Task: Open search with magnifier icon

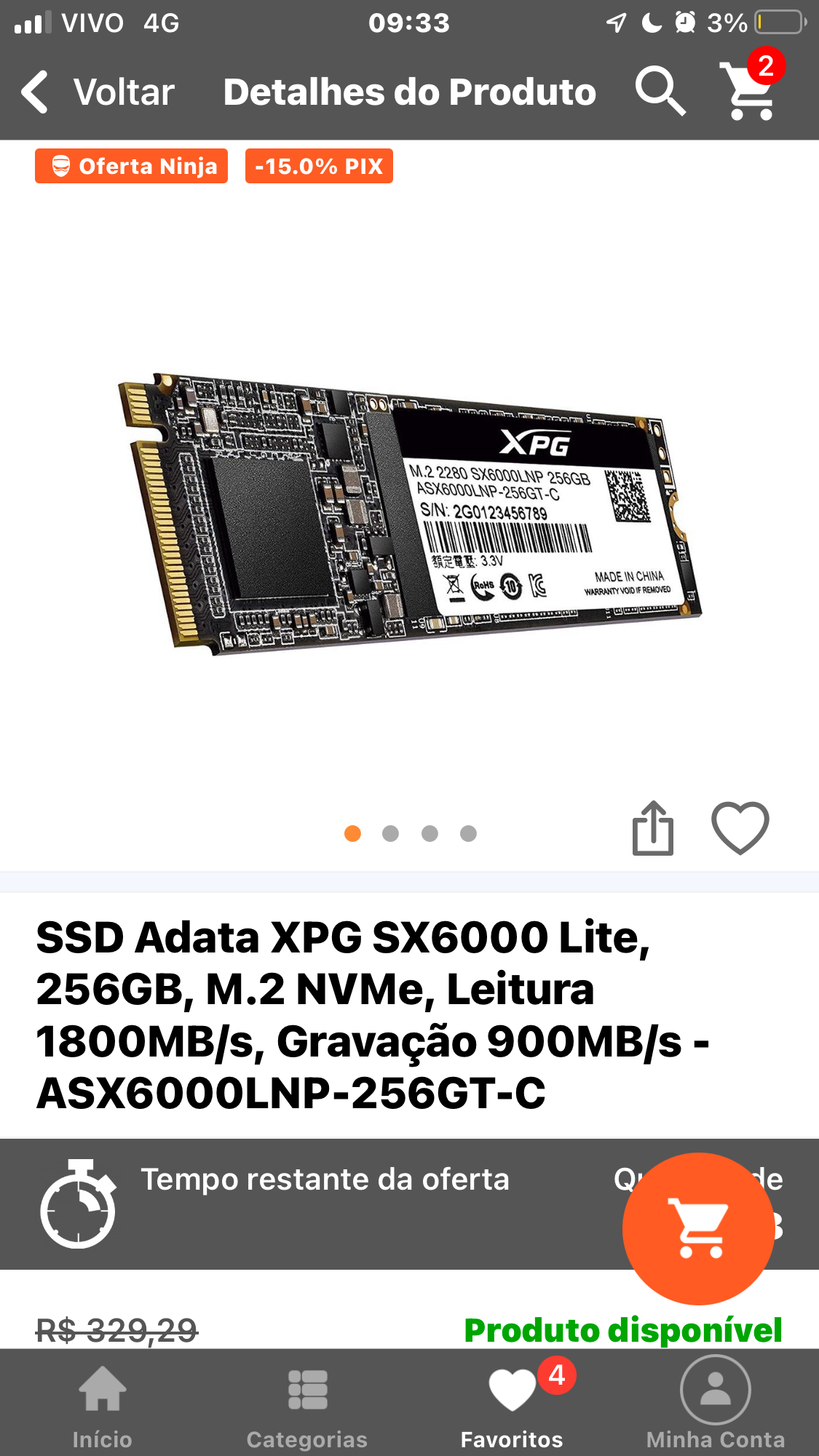Action: pos(660,91)
